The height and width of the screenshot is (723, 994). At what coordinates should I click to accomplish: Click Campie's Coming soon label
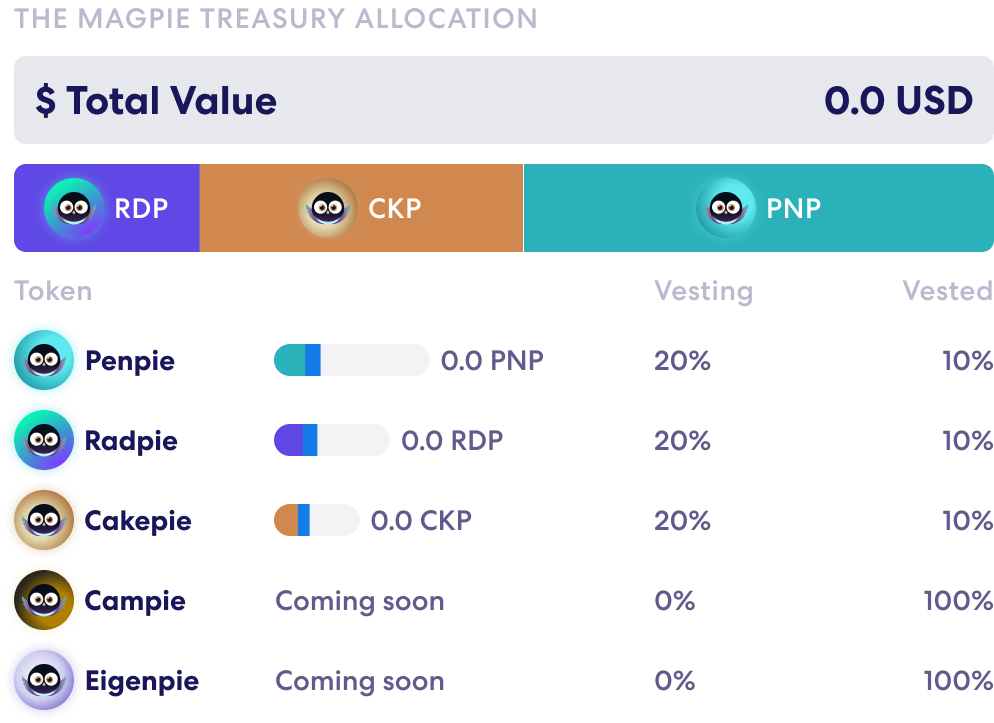[x=359, y=601]
